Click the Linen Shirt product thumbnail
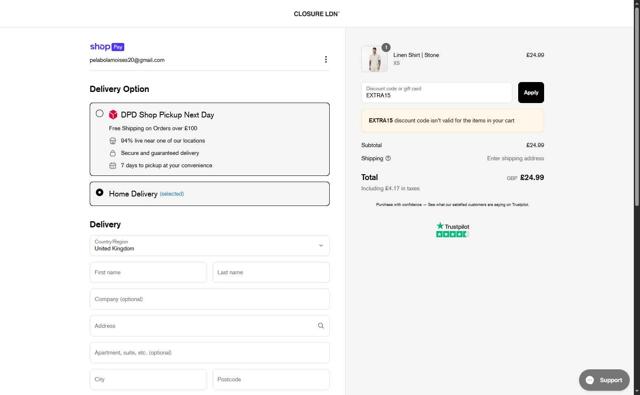The width and height of the screenshot is (640, 395). (374, 59)
